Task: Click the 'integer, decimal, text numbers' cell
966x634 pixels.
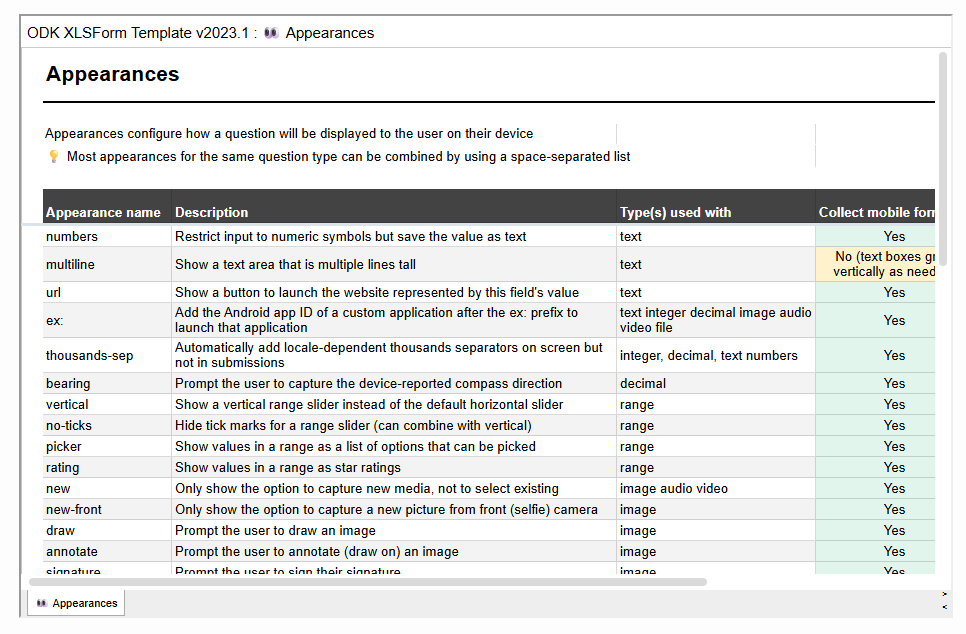Action: click(x=709, y=355)
